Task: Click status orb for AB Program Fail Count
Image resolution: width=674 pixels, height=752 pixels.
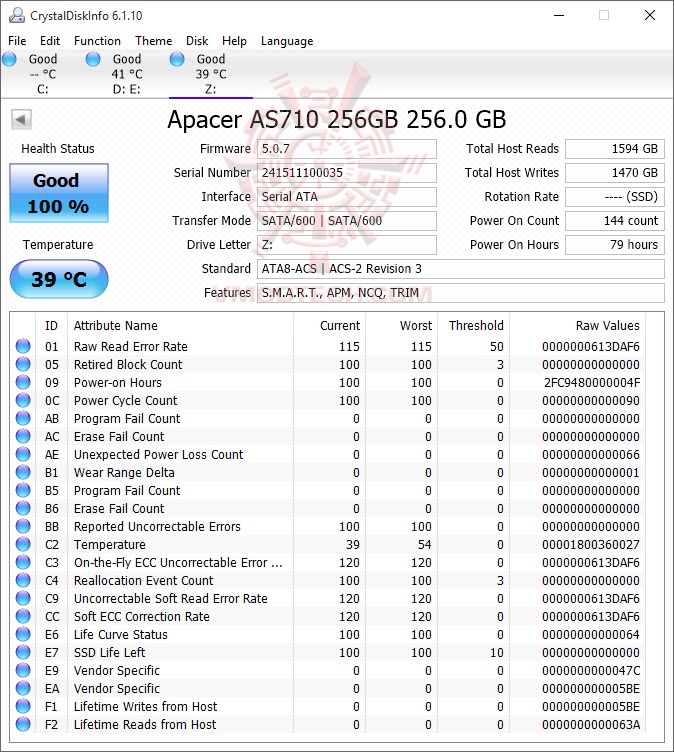Action: coord(23,418)
